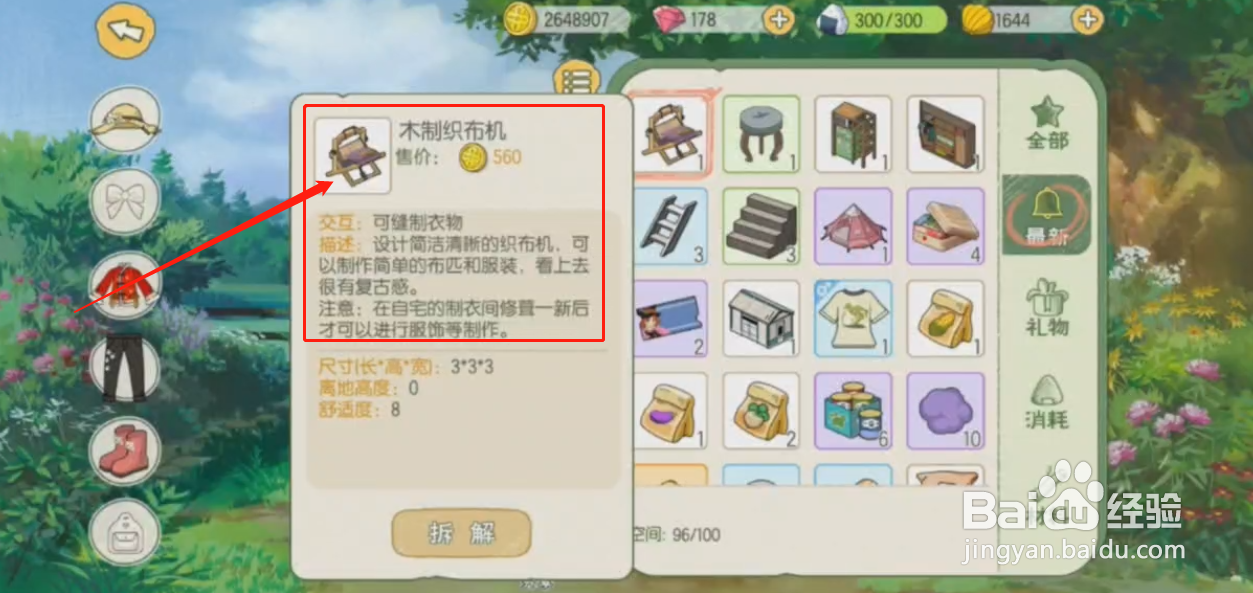
Task: Select the round stone stool item
Action: tap(761, 134)
